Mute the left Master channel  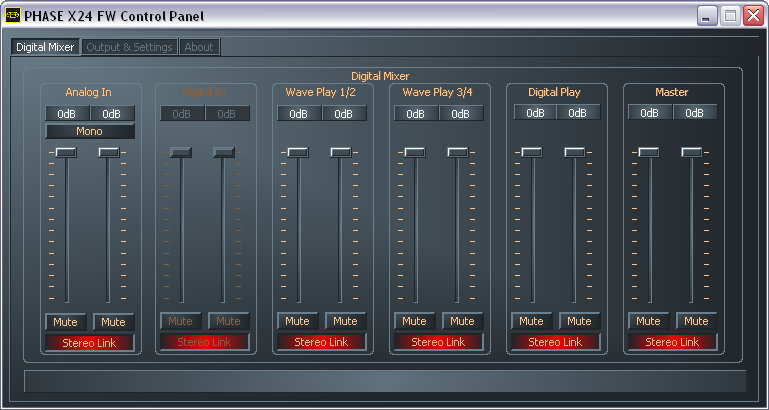pos(648,321)
